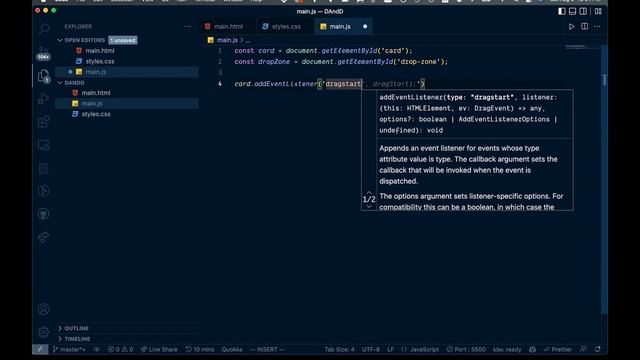Open the Manage gear icon

coord(44,332)
